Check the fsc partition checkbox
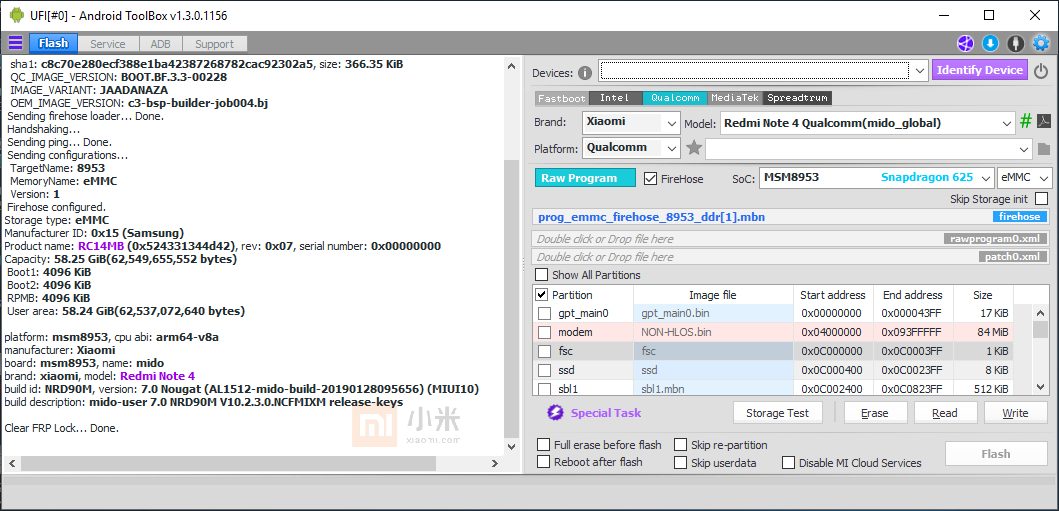1059x511 pixels. [x=544, y=351]
